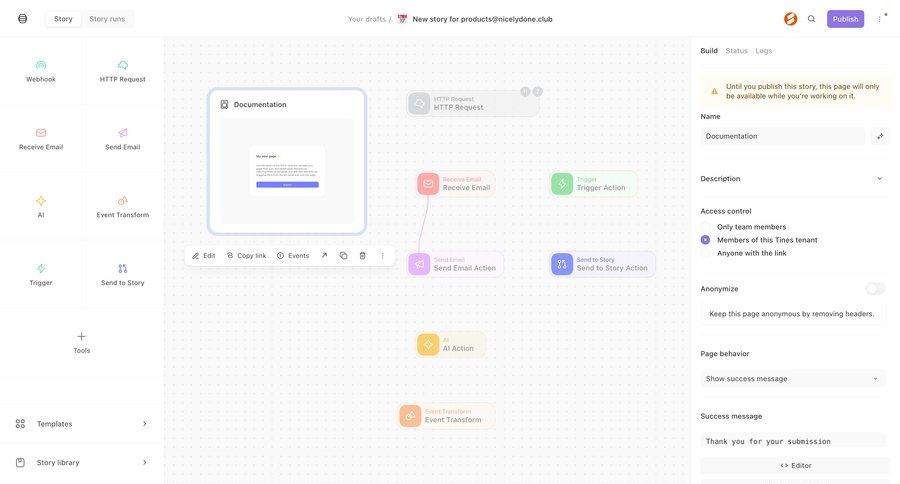Switch to the Story runs tab
This screenshot has height=484, width=900.
tap(107, 19)
